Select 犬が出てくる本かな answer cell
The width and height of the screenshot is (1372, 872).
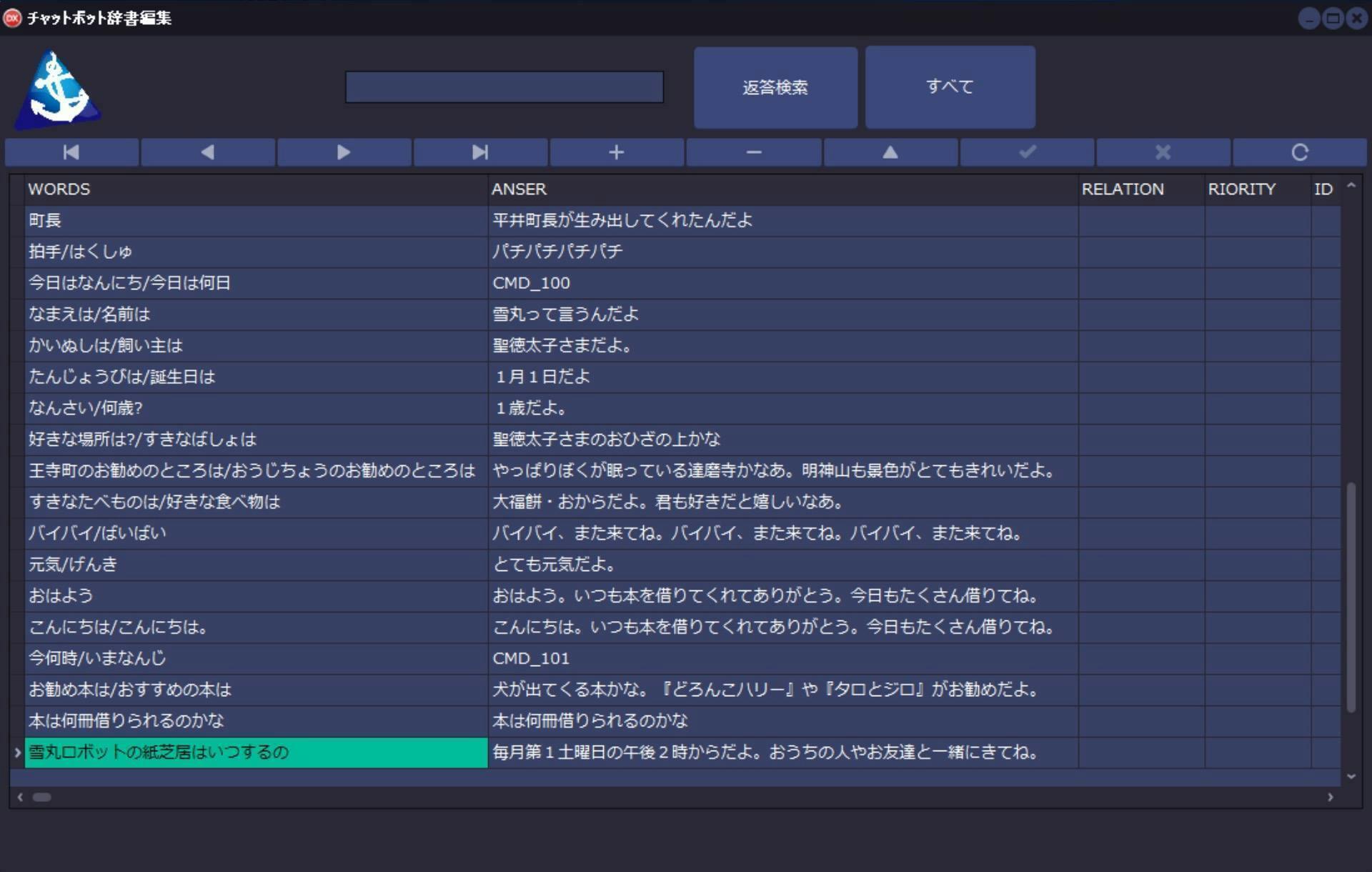pos(783,690)
